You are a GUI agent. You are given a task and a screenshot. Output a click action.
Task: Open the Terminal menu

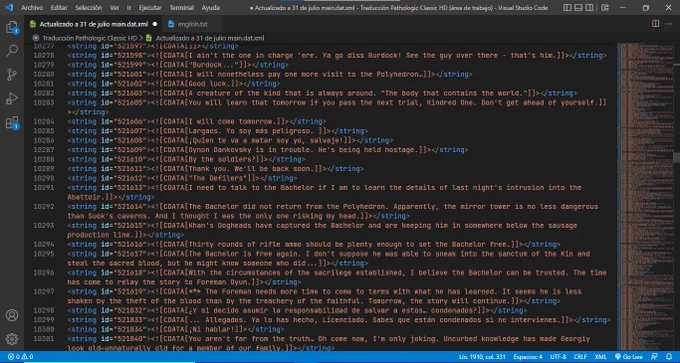[182, 8]
